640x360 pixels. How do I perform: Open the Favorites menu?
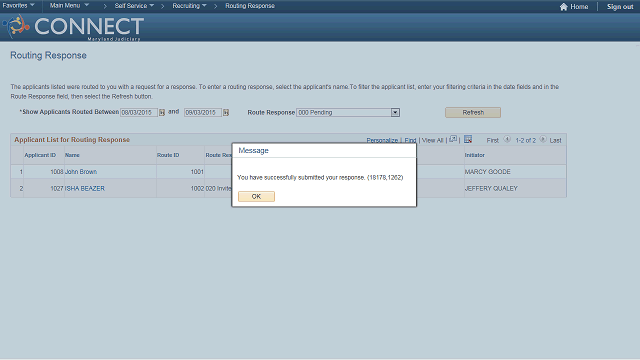pyautogui.click(x=18, y=6)
